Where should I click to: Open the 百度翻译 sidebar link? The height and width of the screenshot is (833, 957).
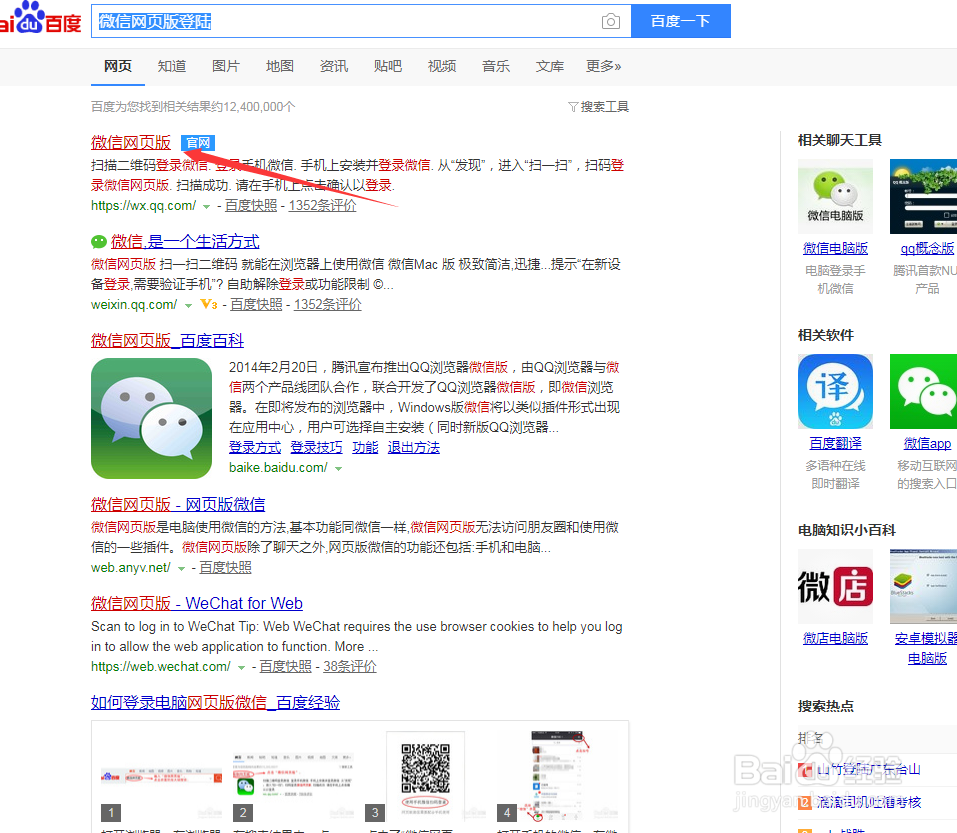click(x=836, y=444)
